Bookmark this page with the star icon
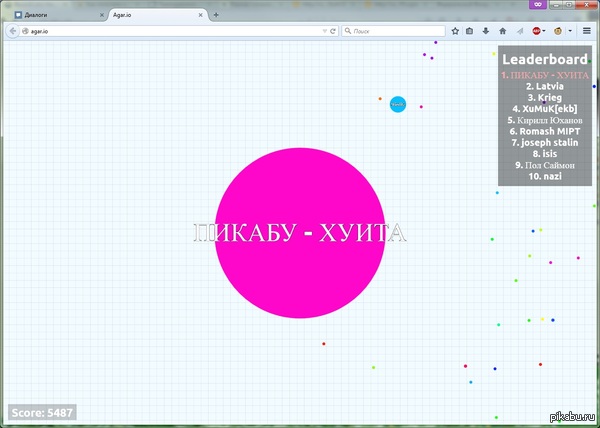This screenshot has height=428, width=600. 455,31
